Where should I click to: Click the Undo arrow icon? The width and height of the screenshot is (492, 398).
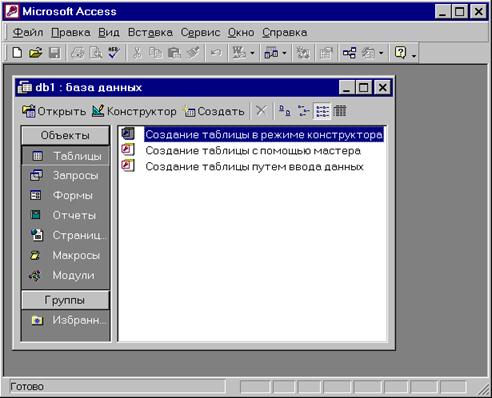click(x=216, y=53)
